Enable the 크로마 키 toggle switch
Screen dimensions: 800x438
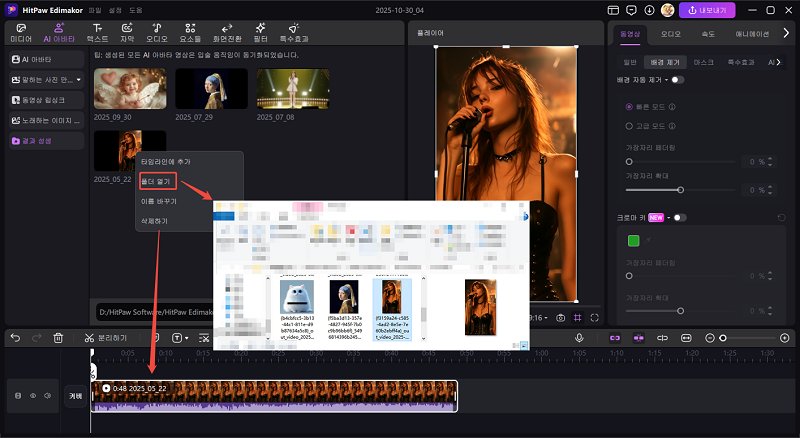point(680,217)
